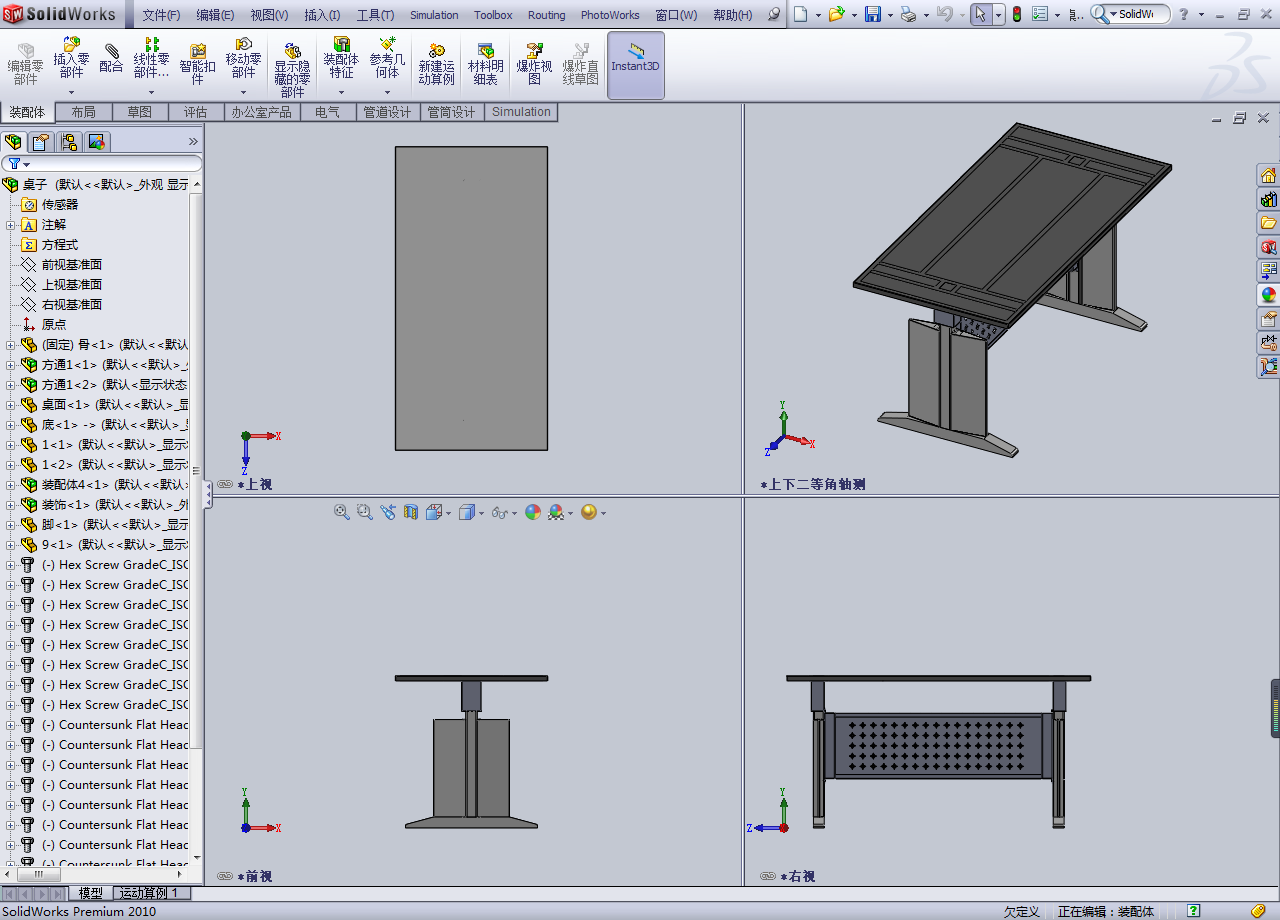1280x920 pixels.
Task: Click the SolidWorks search input field
Action: click(1136, 15)
